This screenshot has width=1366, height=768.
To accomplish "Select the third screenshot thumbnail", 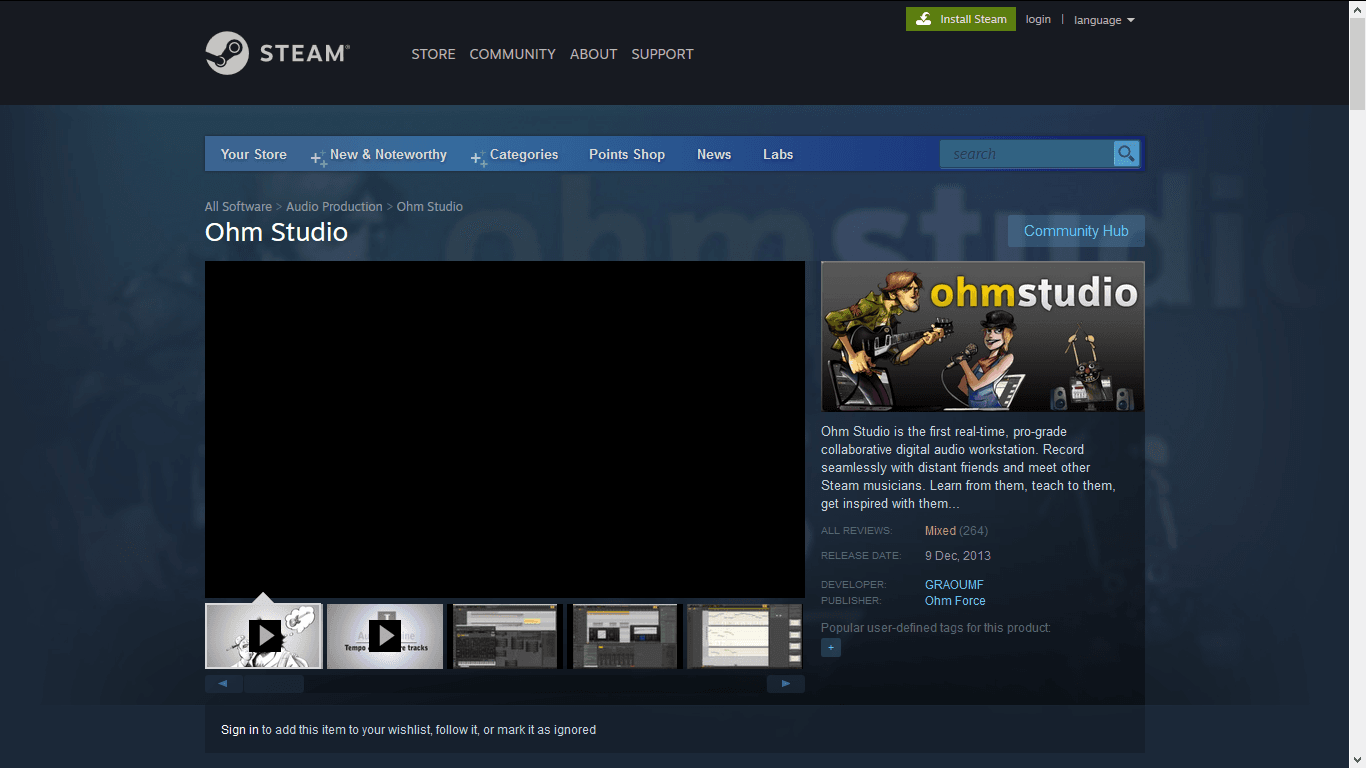I will pyautogui.click(x=506, y=636).
